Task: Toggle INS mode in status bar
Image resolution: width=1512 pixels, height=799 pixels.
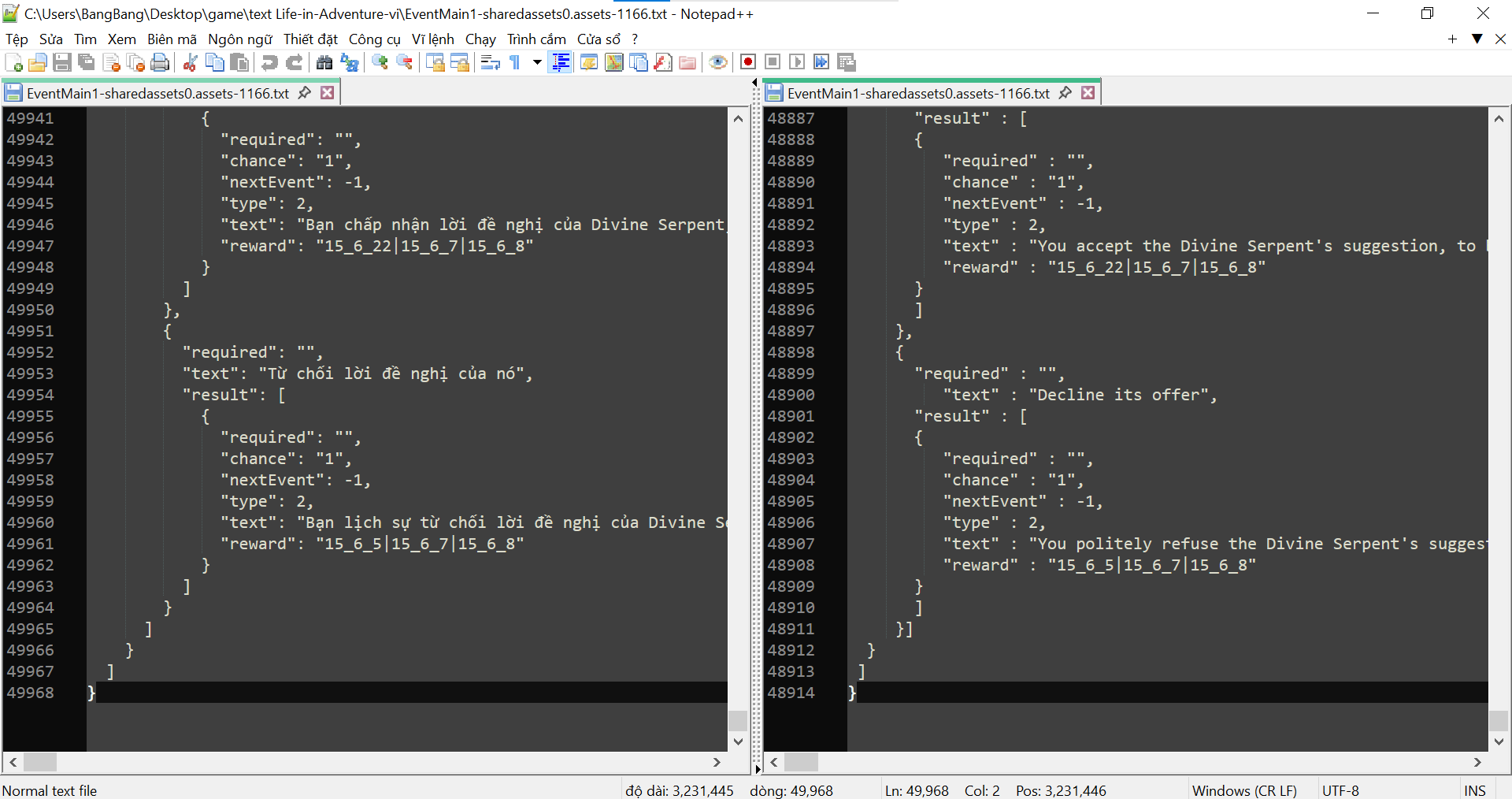Action: [1475, 790]
